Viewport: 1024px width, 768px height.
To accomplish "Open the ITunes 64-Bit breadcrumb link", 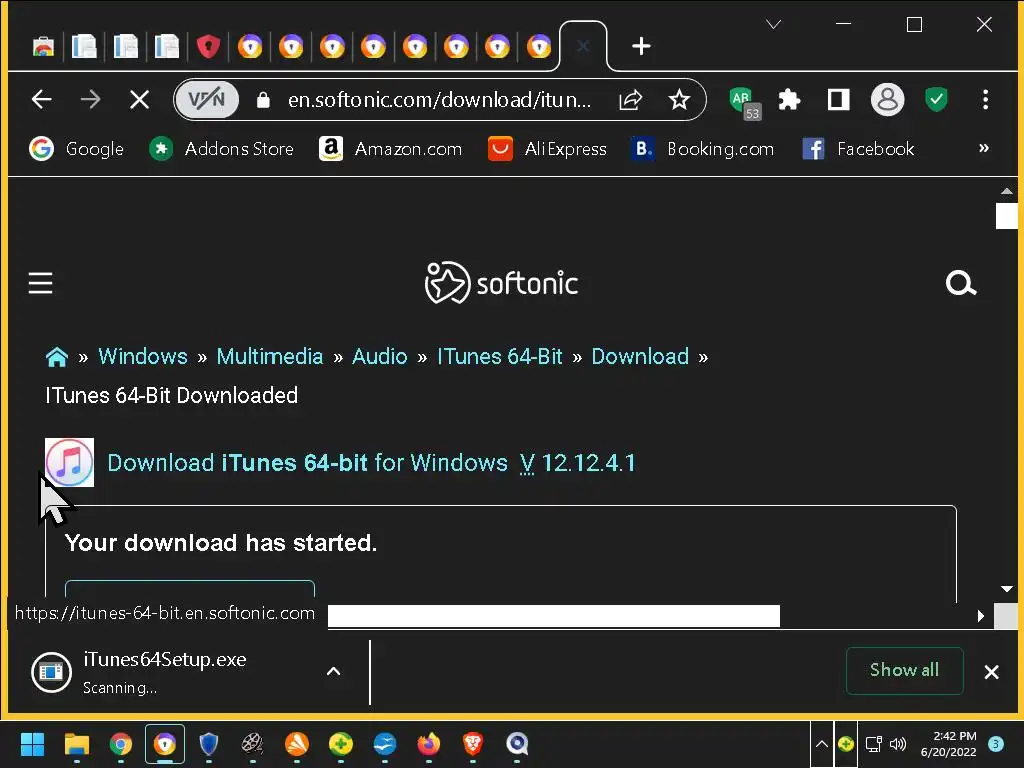I will tap(500, 357).
